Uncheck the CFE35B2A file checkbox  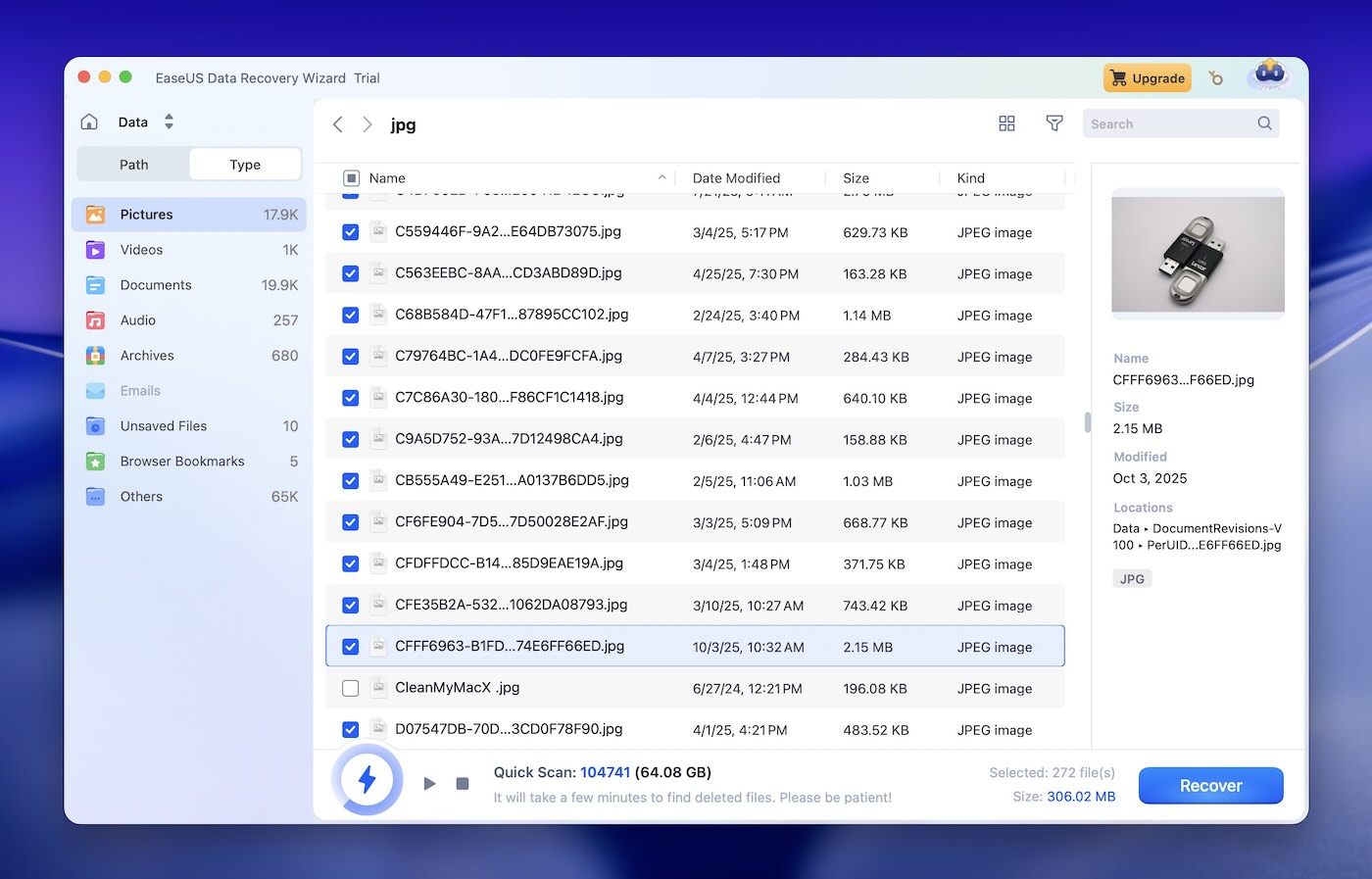pos(350,605)
